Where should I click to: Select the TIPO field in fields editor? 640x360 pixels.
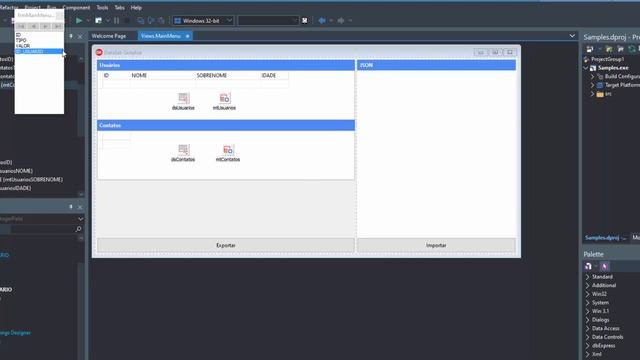point(39,40)
